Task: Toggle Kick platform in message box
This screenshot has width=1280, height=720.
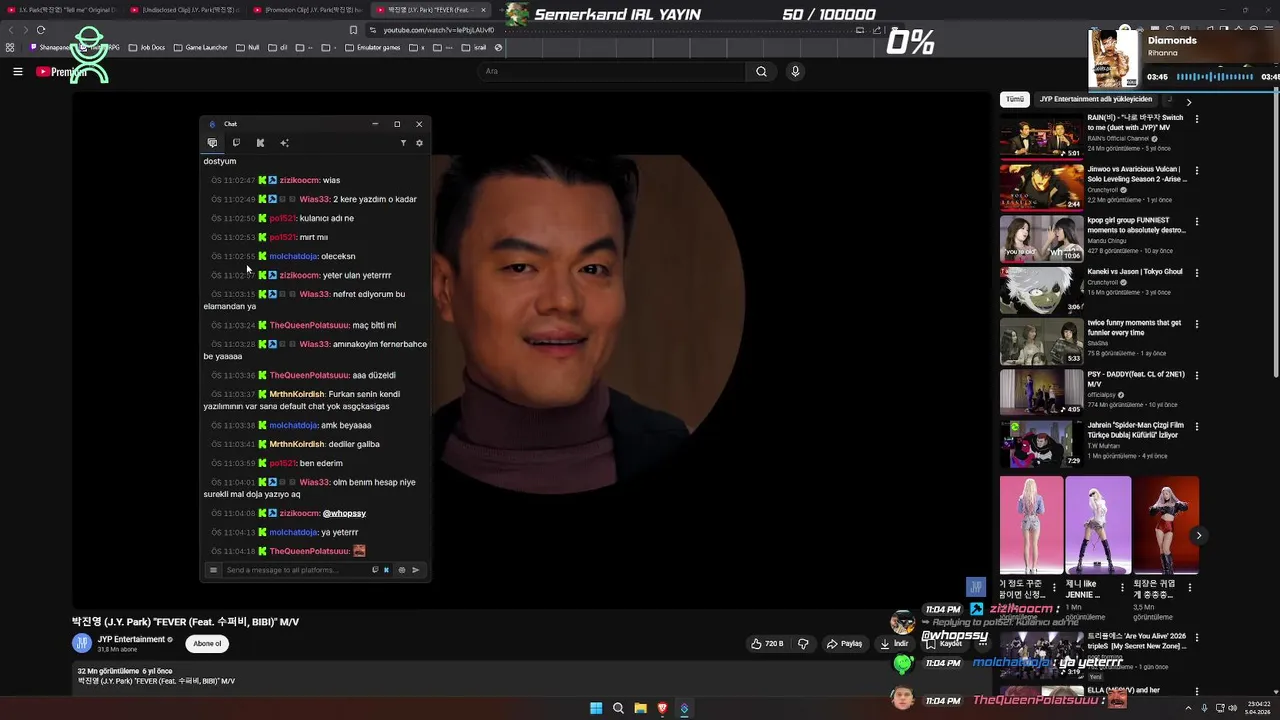Action: click(387, 570)
